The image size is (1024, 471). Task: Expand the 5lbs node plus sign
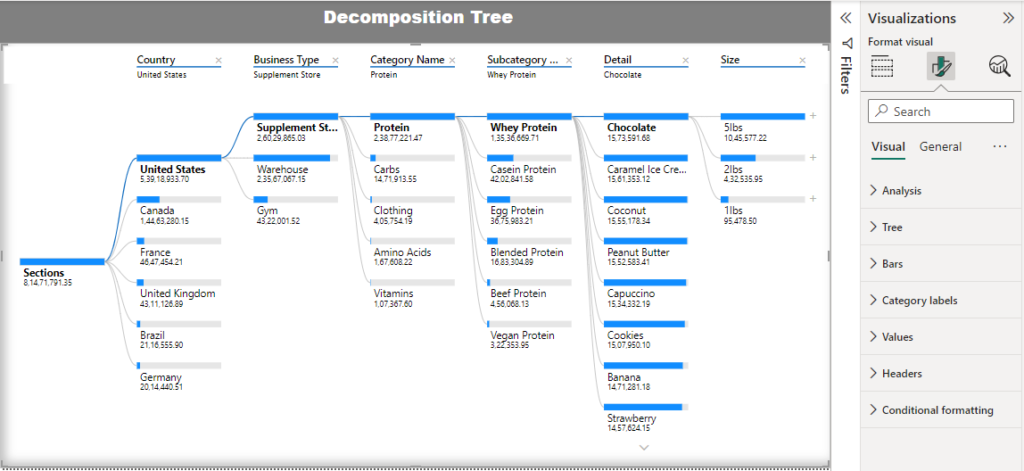coord(813,117)
